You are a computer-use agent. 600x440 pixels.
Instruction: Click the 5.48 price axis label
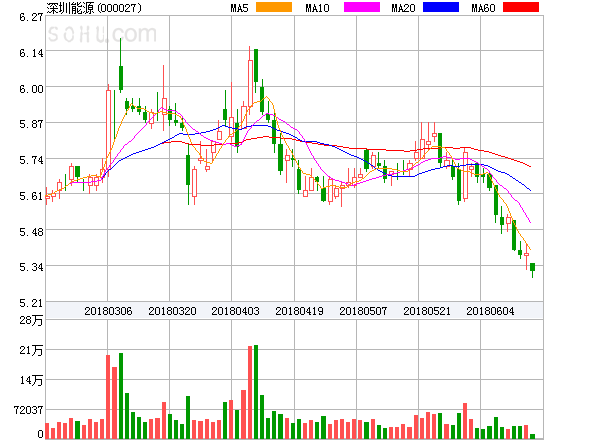point(31,232)
